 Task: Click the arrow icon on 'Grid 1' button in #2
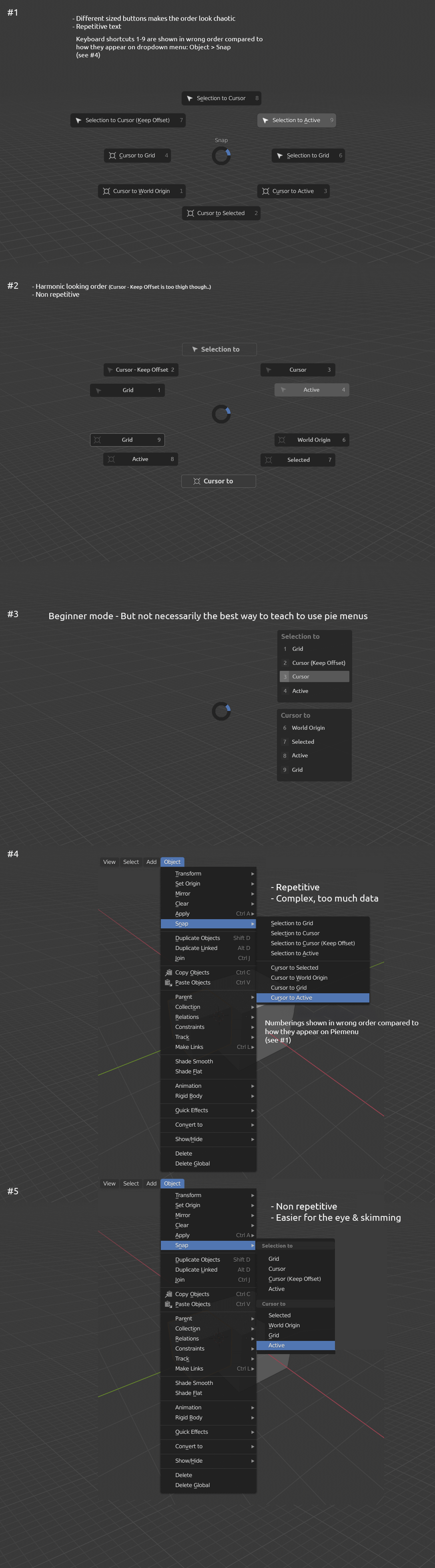tap(98, 390)
